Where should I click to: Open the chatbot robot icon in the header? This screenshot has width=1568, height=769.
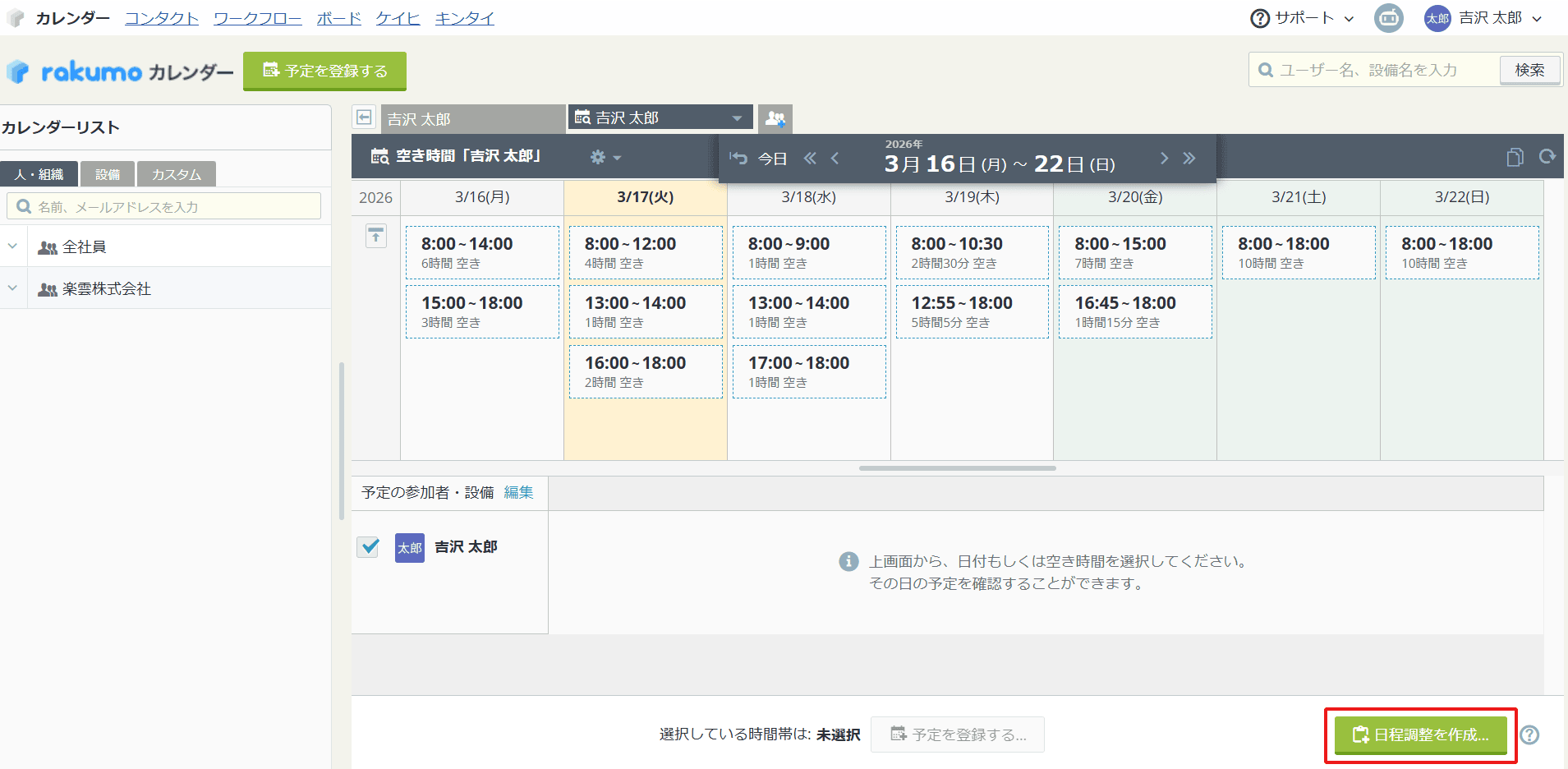1388,18
